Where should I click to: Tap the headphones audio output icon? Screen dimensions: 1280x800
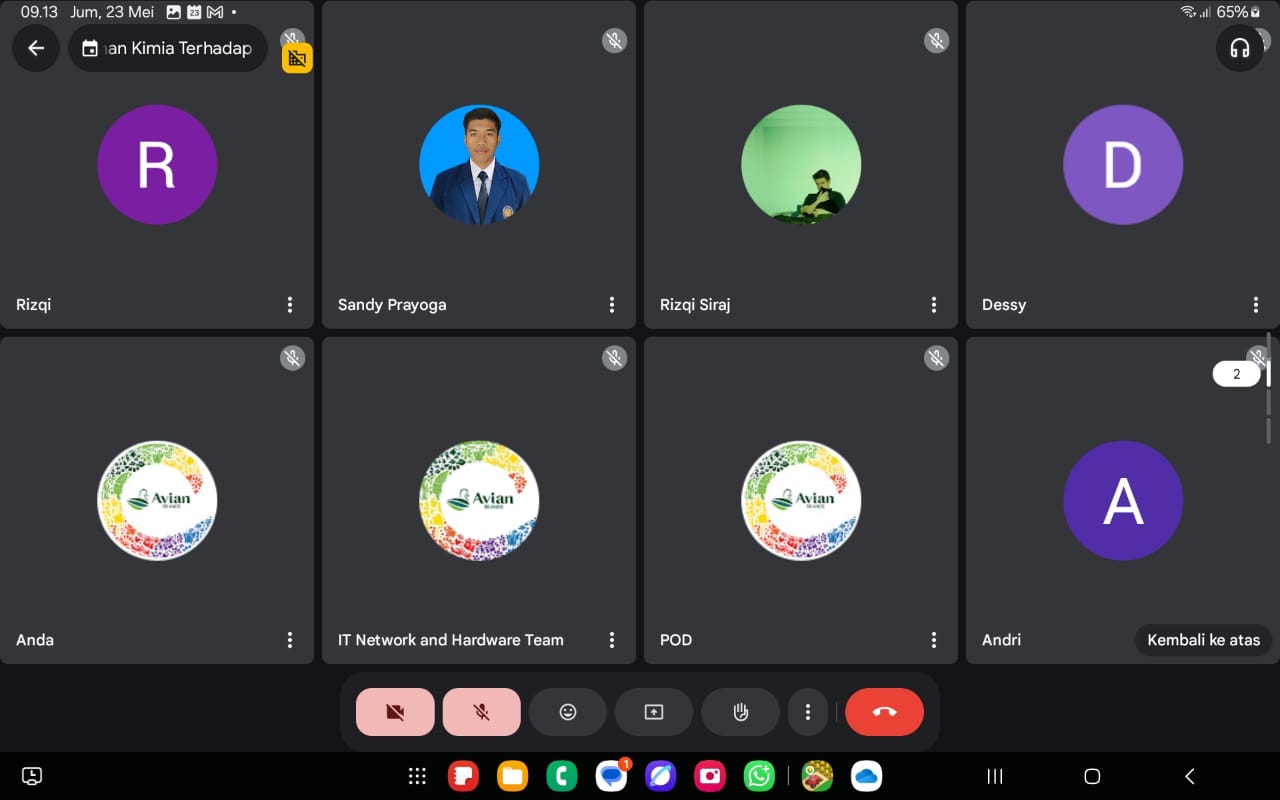point(1239,48)
